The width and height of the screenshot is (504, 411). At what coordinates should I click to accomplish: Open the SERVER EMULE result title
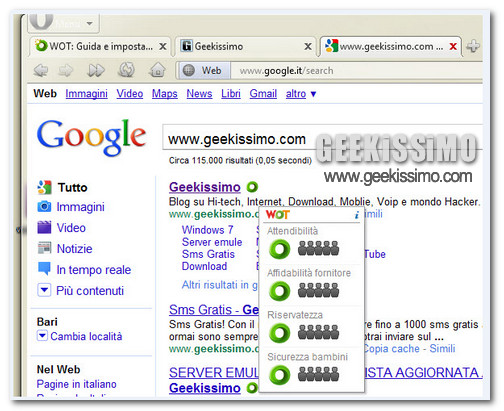tap(214, 372)
